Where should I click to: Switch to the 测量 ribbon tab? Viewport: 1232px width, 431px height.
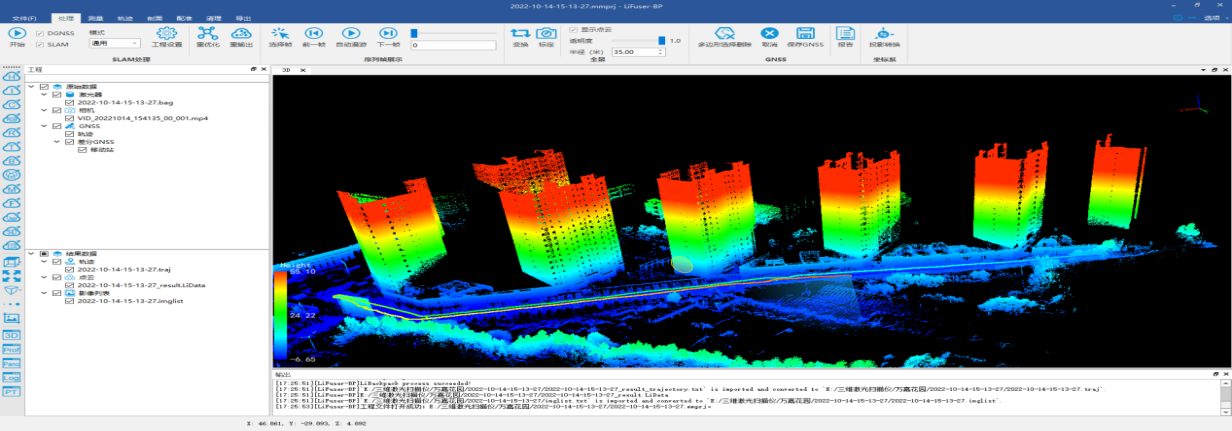[x=94, y=19]
